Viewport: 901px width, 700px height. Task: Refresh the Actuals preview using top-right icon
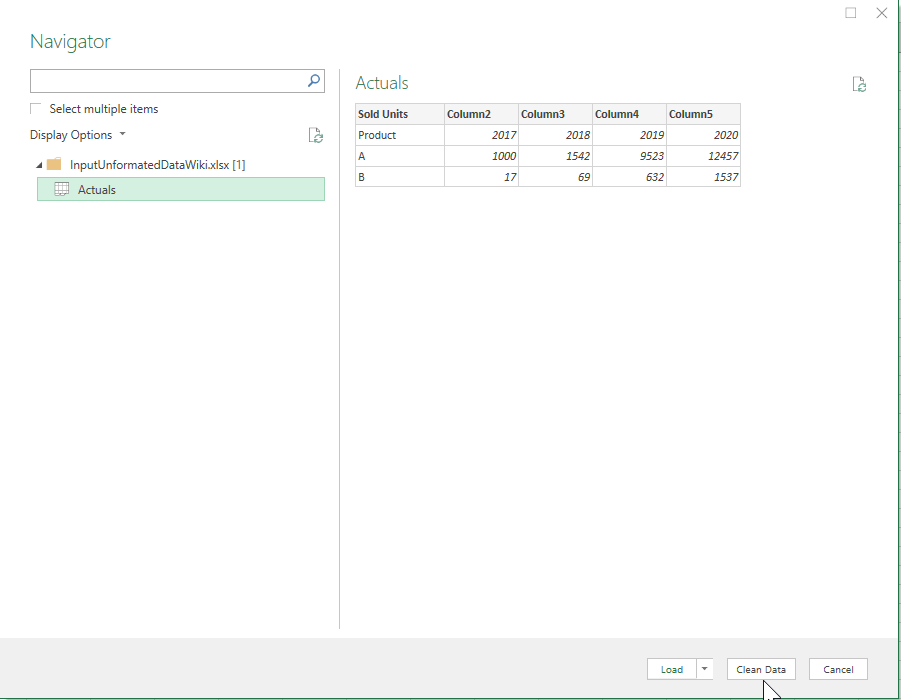(x=859, y=85)
